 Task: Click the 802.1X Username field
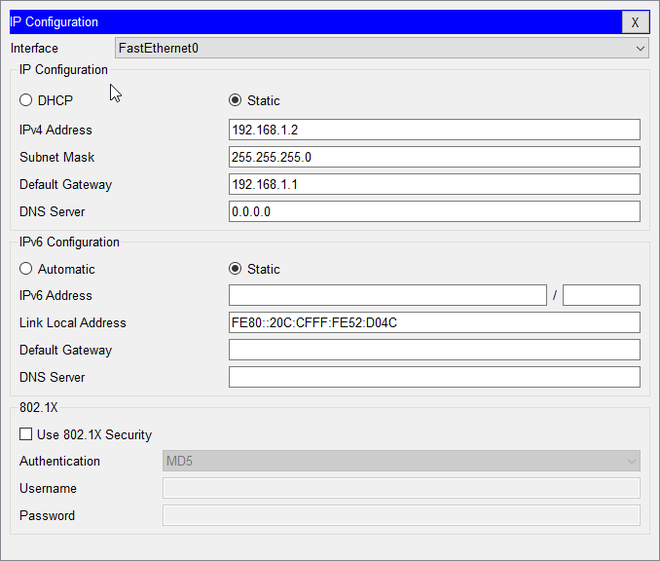coord(401,488)
